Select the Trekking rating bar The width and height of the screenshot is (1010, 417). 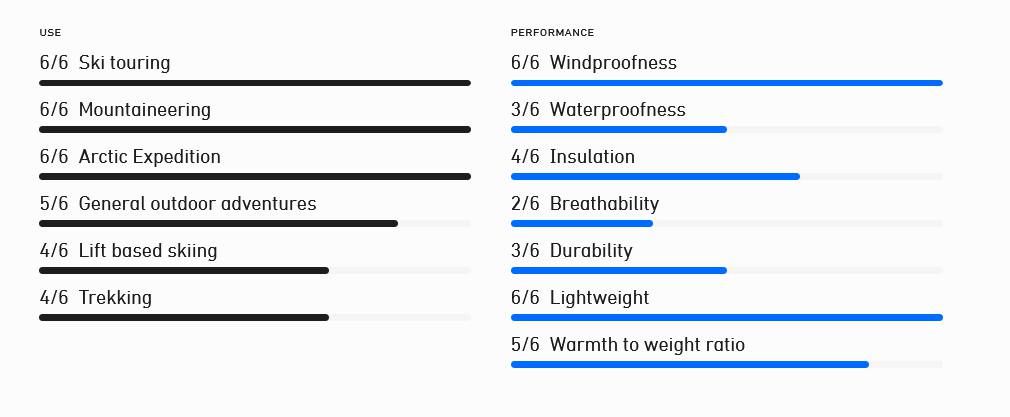point(255,318)
